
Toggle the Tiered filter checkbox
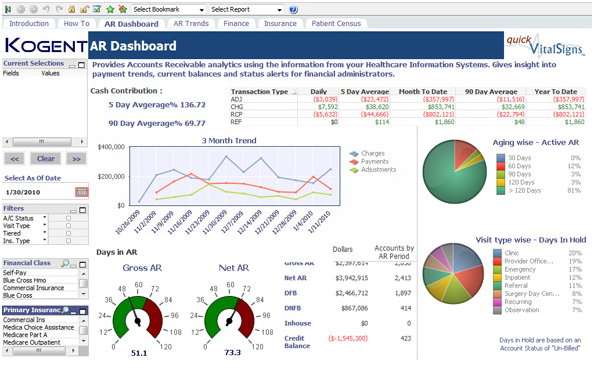point(68,233)
